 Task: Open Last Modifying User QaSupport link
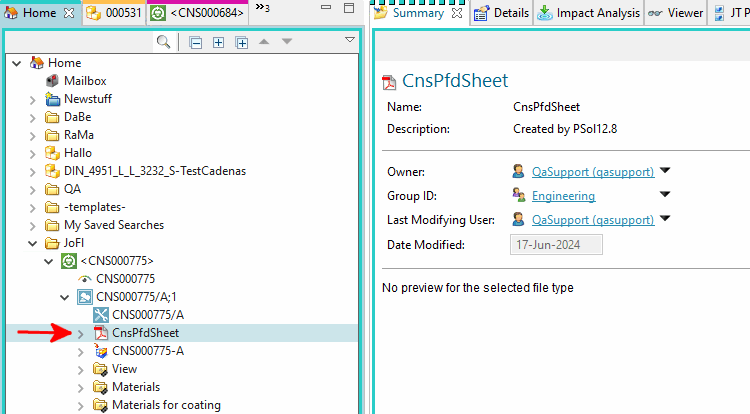(x=593, y=220)
